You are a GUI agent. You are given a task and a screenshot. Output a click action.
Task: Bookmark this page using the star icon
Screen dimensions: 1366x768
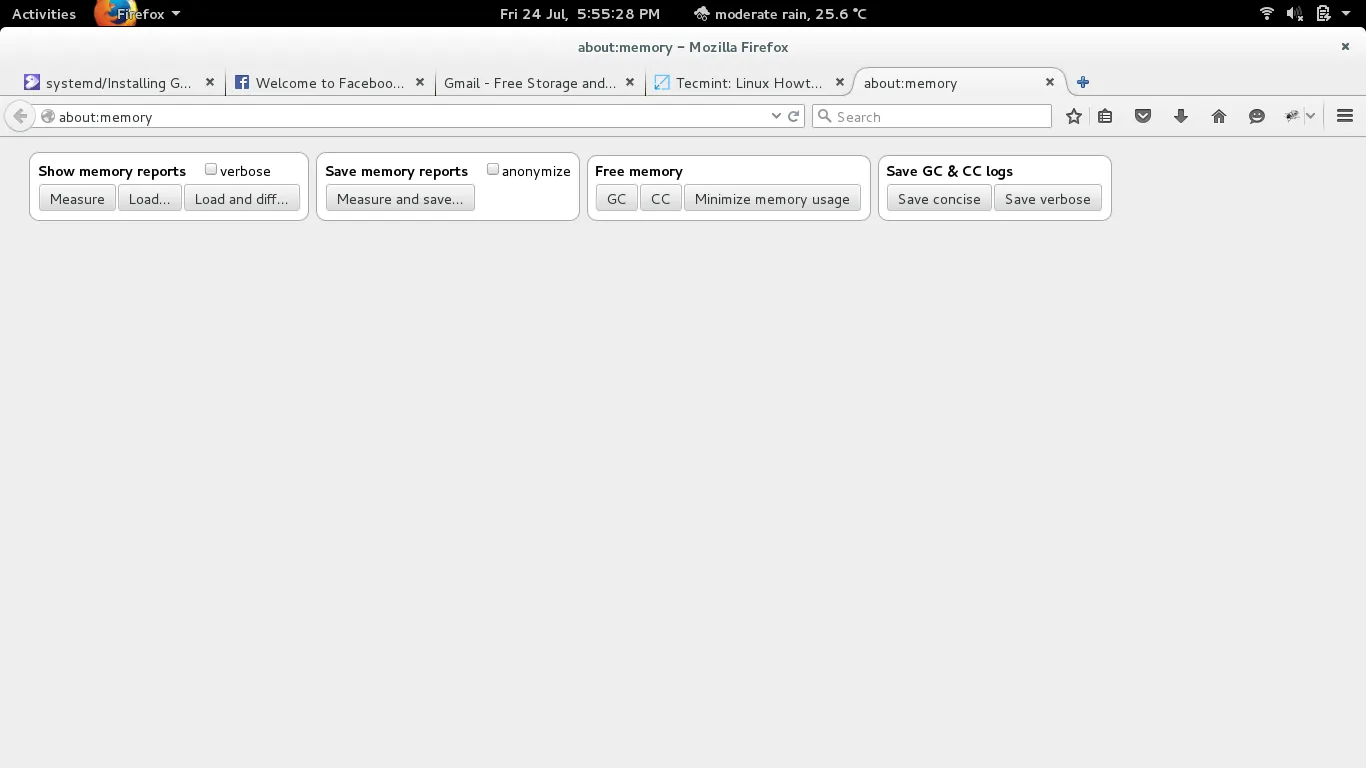tap(1073, 116)
